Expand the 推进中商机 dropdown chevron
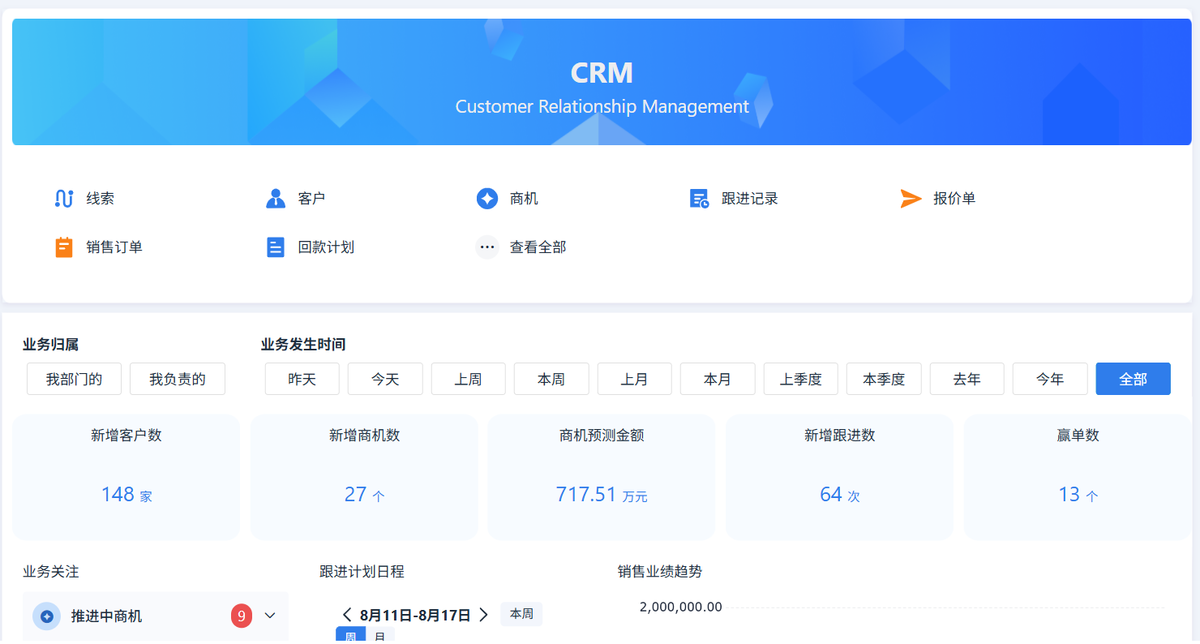Image resolution: width=1200 pixels, height=644 pixels. click(x=269, y=616)
